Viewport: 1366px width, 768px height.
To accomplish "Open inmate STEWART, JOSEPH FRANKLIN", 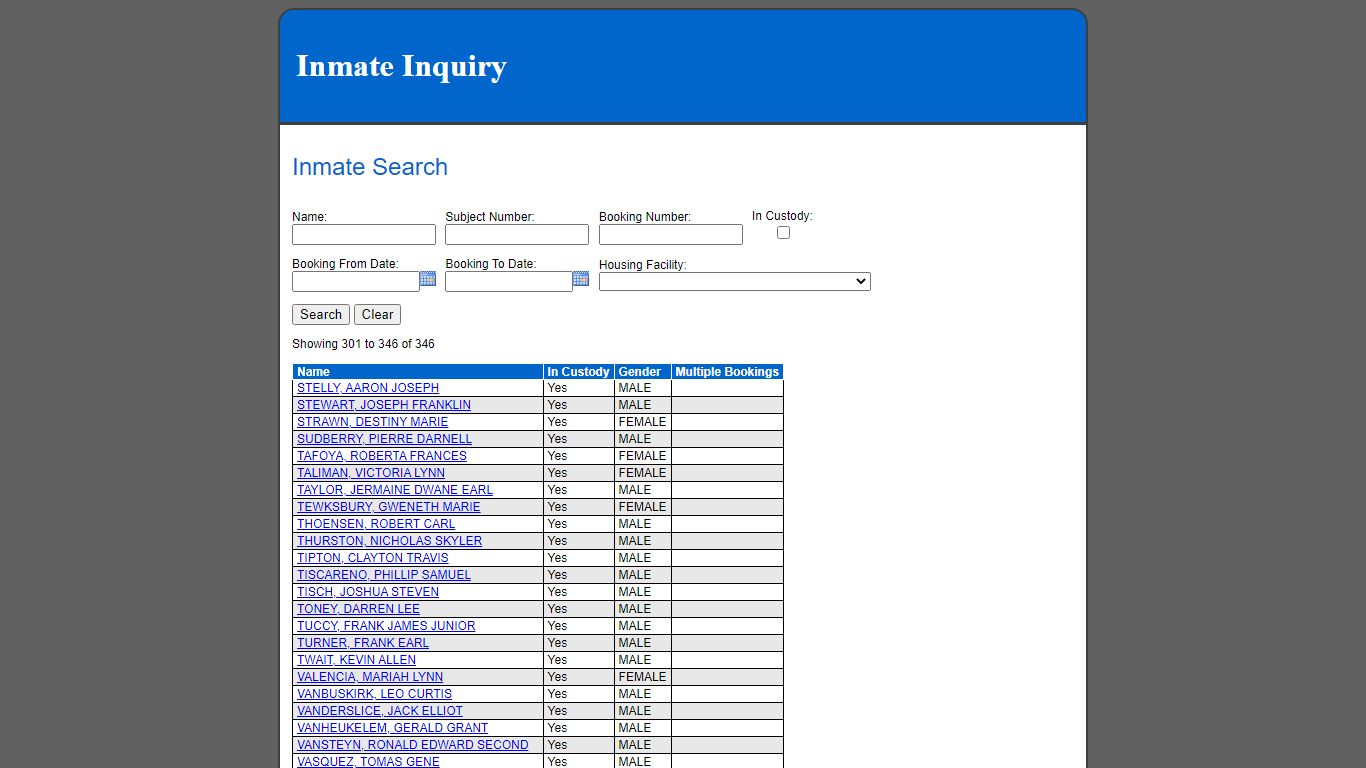I will [x=384, y=405].
